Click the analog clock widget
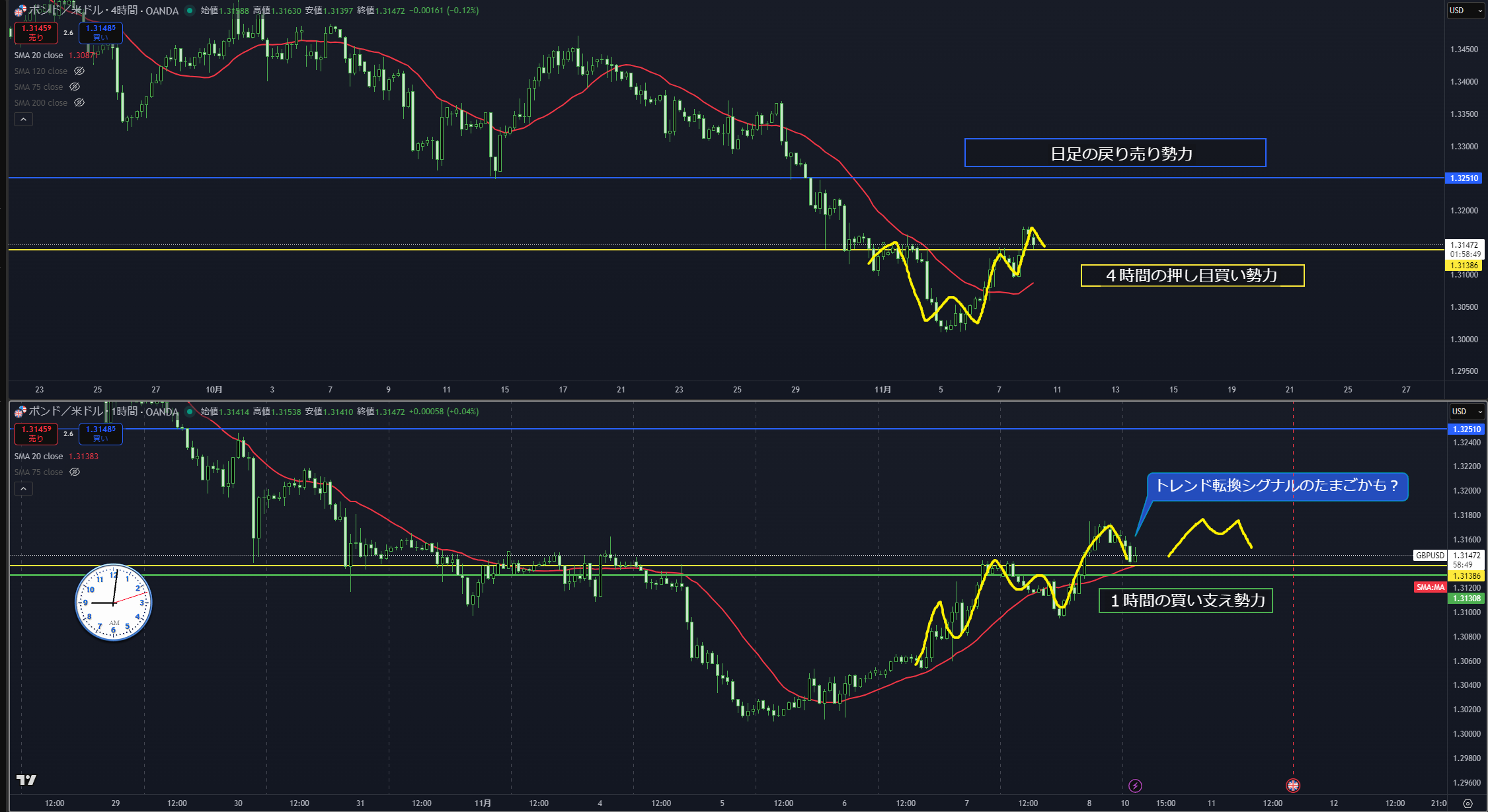 pyautogui.click(x=114, y=603)
